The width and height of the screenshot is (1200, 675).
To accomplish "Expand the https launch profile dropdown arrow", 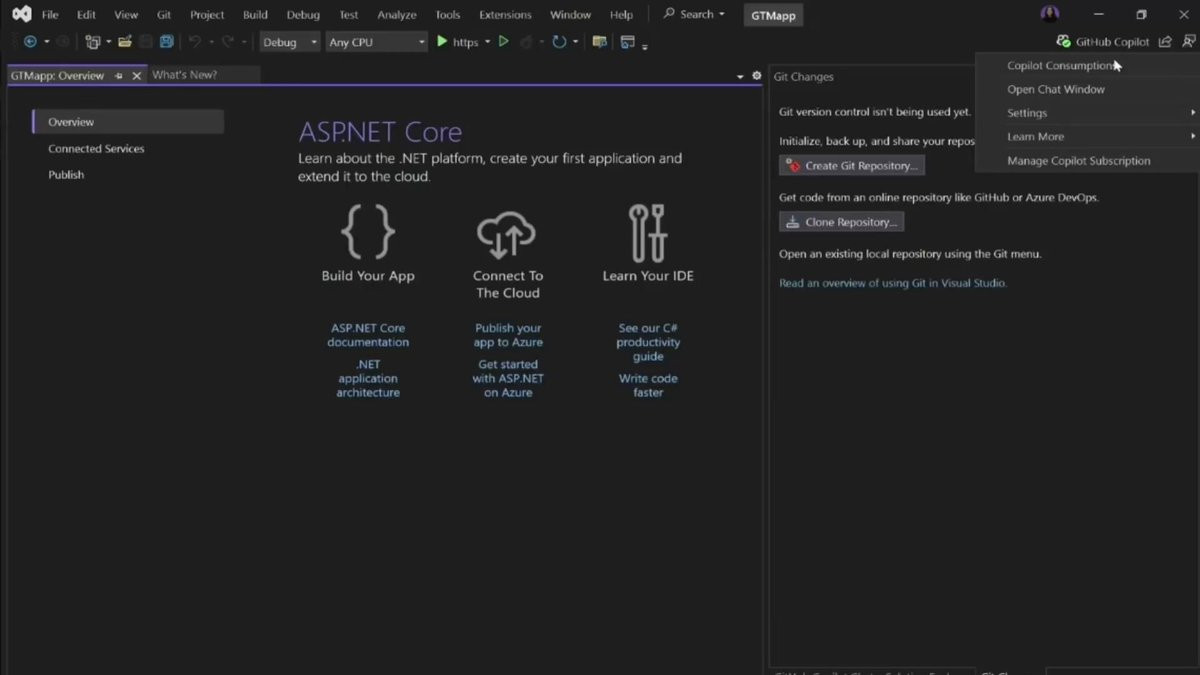I will tap(488, 42).
